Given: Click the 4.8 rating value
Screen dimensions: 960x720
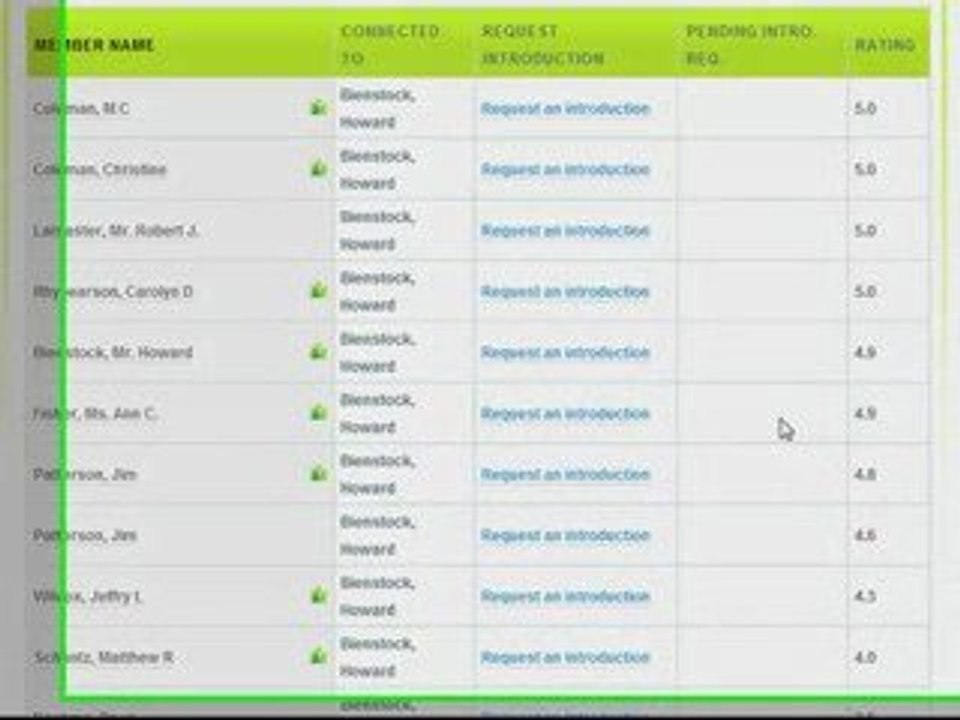Looking at the screenshot, I should pos(865,474).
